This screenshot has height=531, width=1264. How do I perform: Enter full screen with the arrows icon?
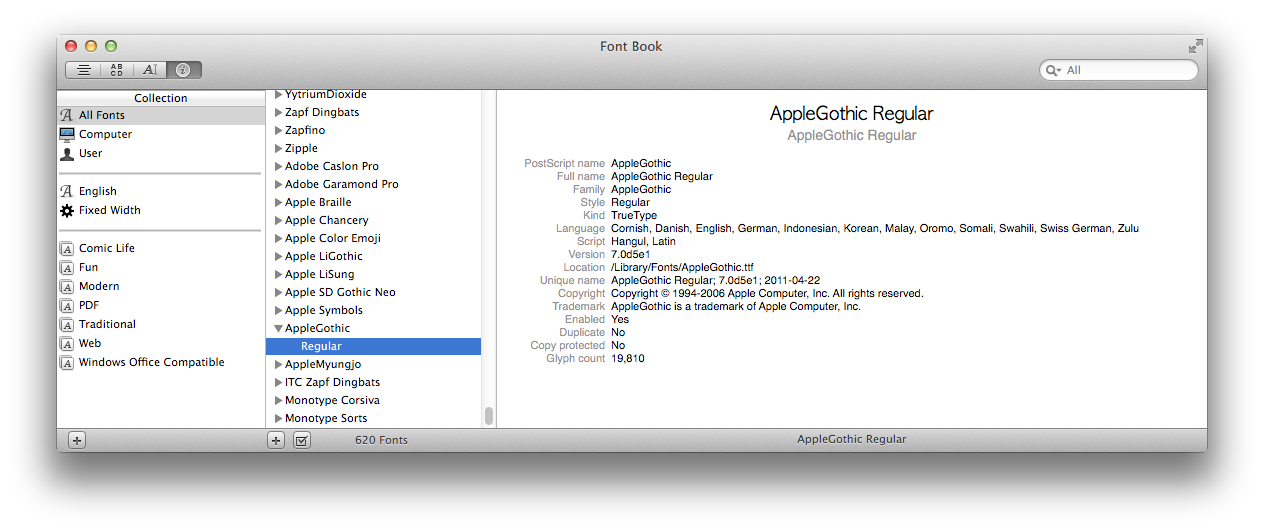(1195, 46)
